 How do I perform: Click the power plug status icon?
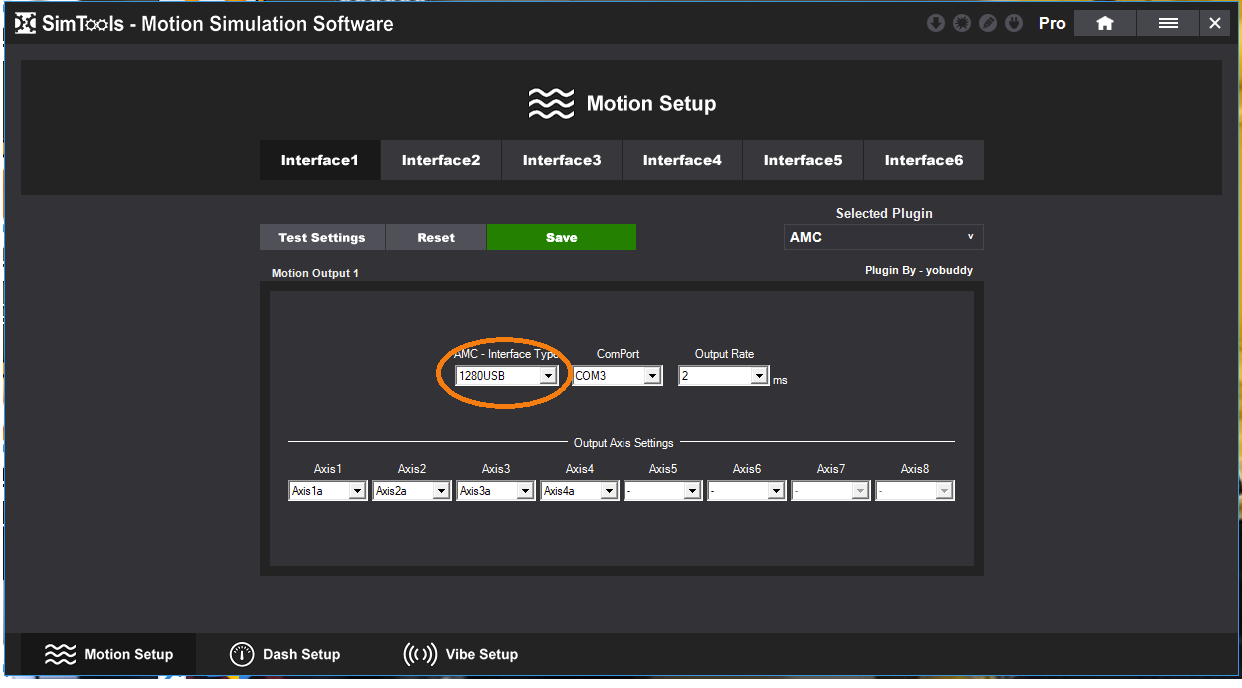pyautogui.click(x=1013, y=23)
